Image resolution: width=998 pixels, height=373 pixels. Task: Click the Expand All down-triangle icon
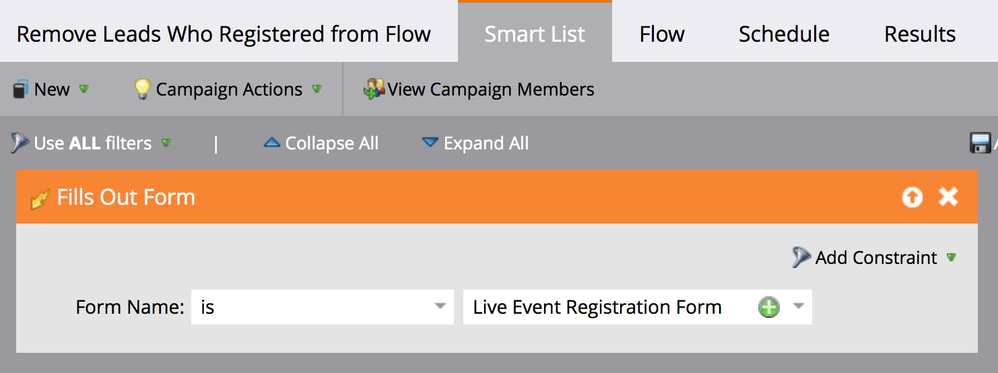coord(430,143)
